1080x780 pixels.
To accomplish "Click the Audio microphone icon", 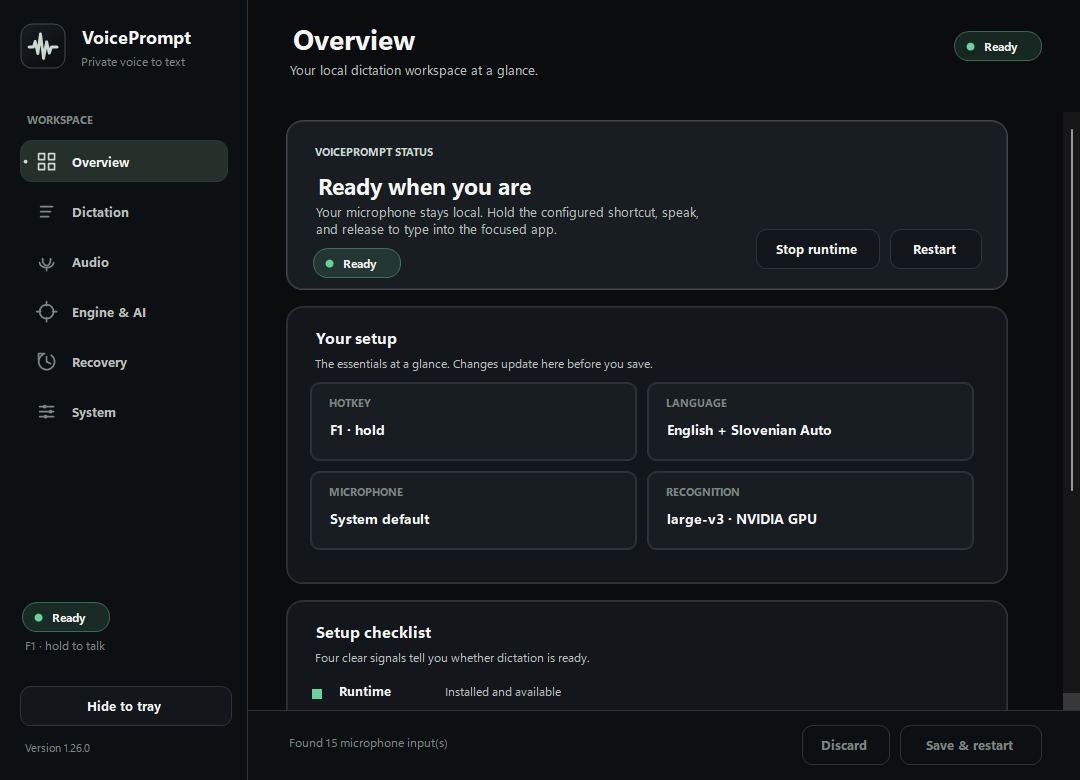I will tap(46, 263).
